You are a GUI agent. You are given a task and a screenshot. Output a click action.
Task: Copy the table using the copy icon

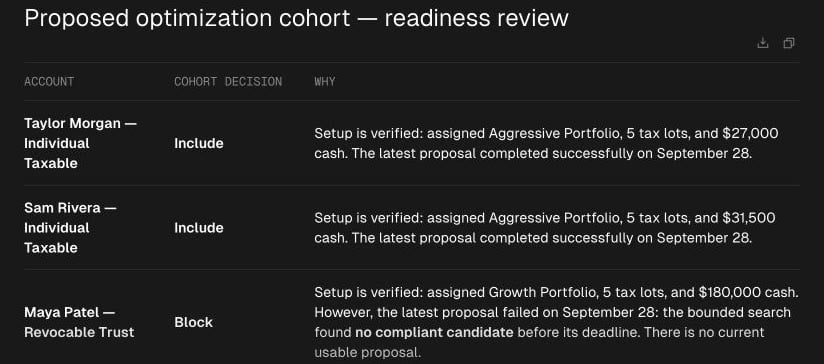pyautogui.click(x=789, y=43)
